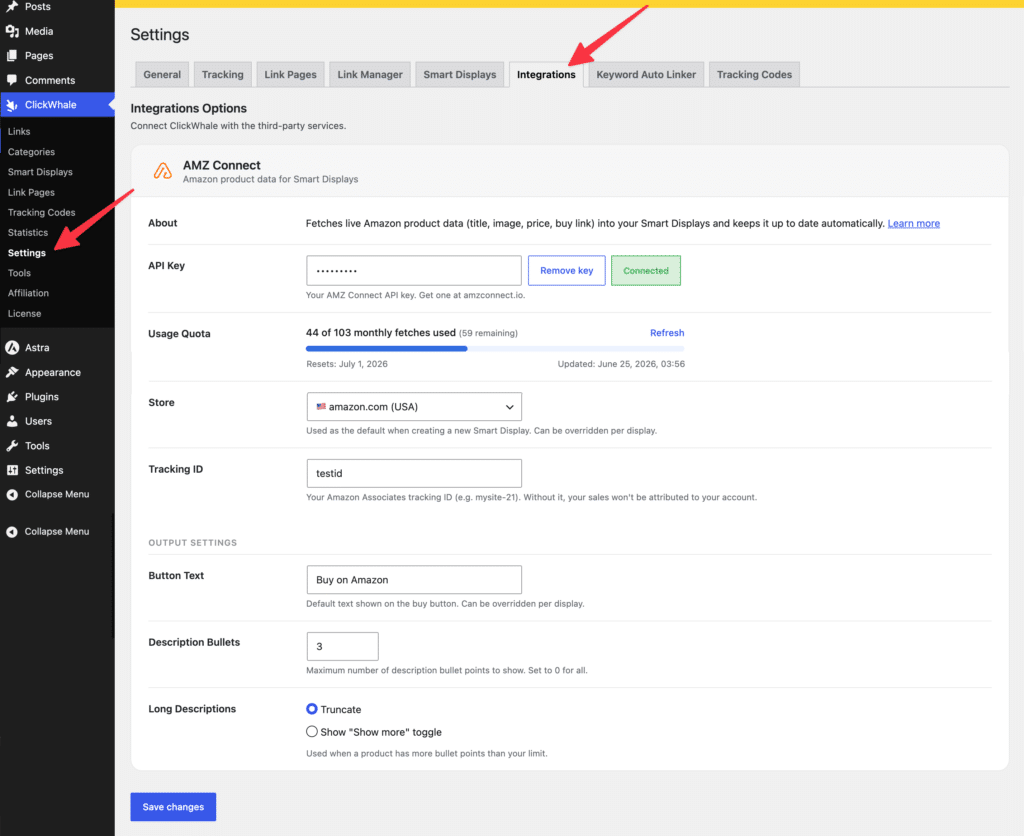Open the Link Manager tab

370,74
